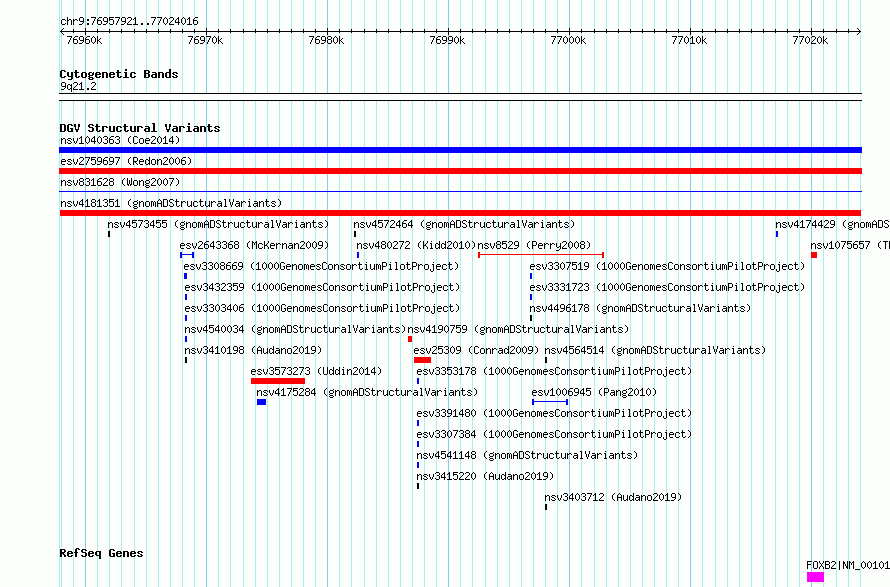Select the red block under esv25309
Image resolution: width=890 pixels, height=587 pixels.
point(422,360)
